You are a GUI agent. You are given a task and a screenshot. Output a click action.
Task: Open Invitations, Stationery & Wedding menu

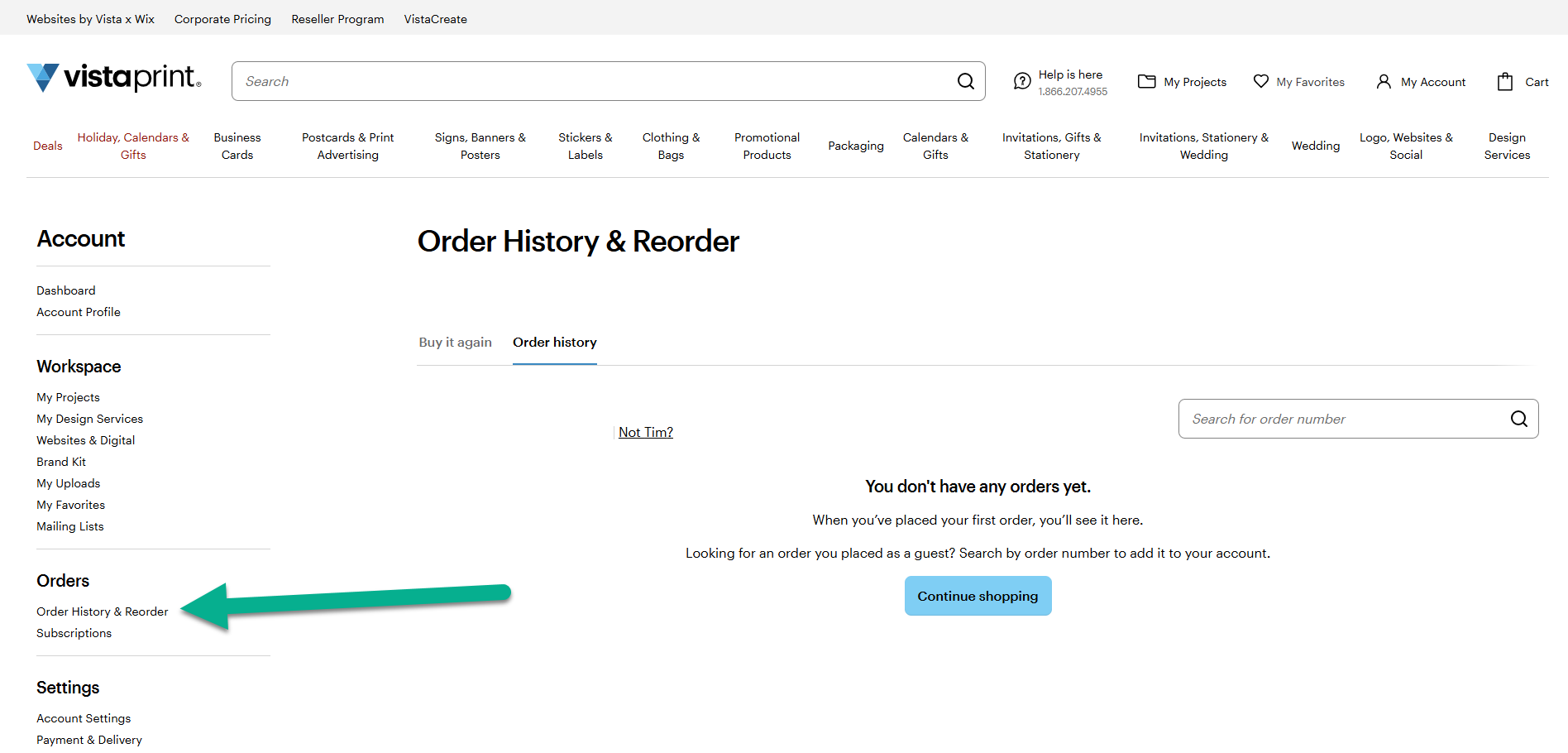tap(1204, 146)
